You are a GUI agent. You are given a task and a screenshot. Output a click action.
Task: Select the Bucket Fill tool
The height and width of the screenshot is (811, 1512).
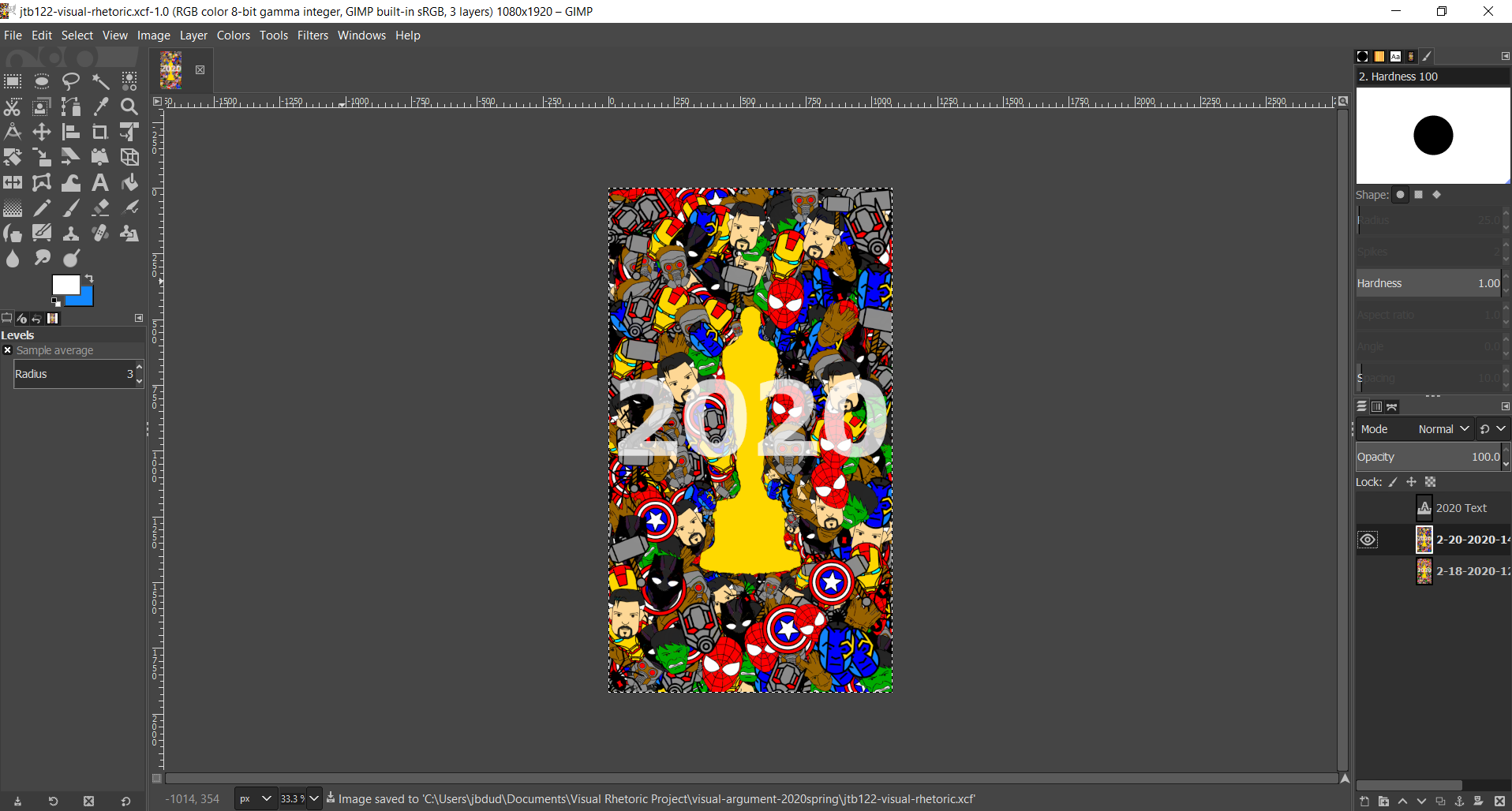click(129, 182)
